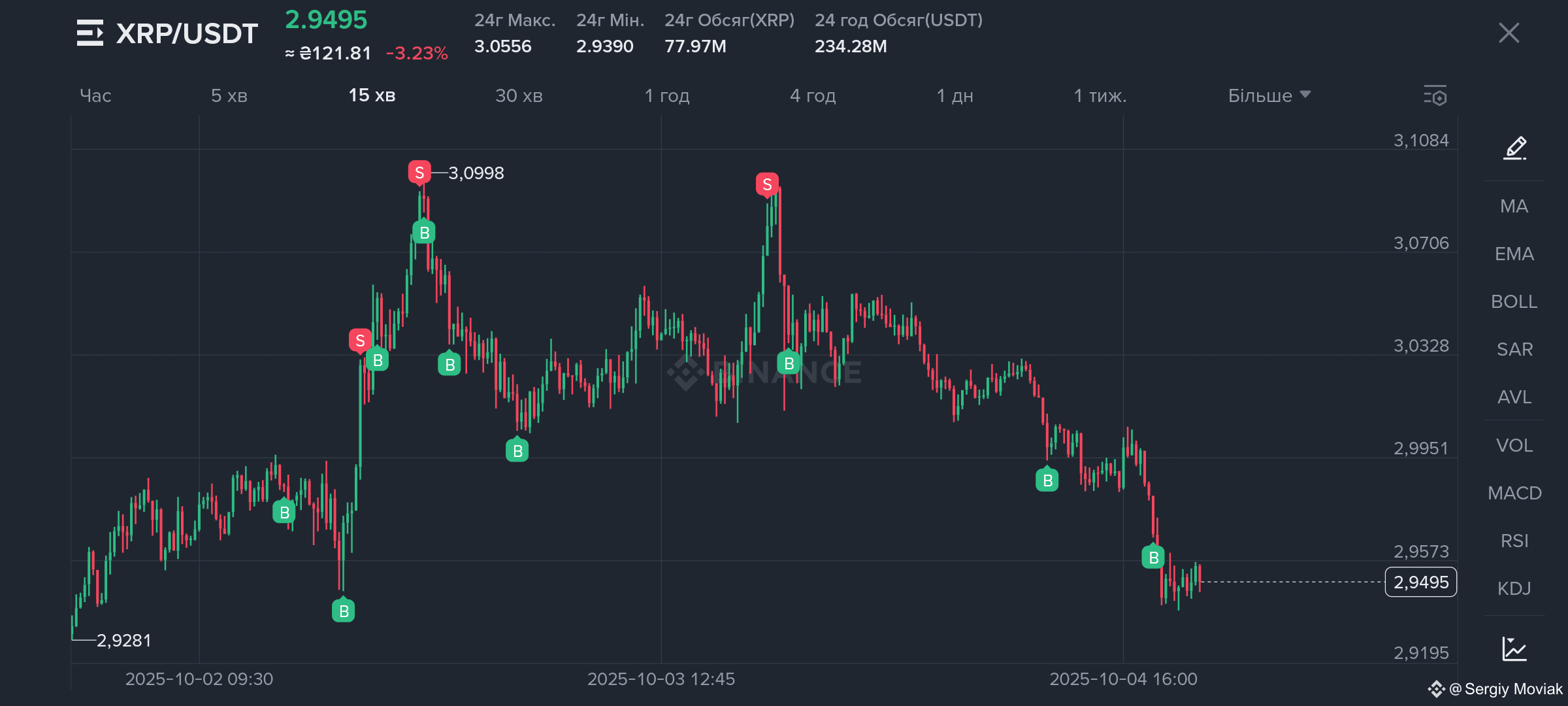The width and height of the screenshot is (1568, 706).
Task: Click the XRP/USDT pair title
Action: [187, 33]
